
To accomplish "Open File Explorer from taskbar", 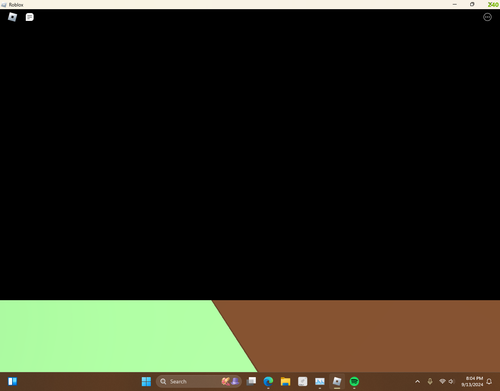I will click(285, 381).
